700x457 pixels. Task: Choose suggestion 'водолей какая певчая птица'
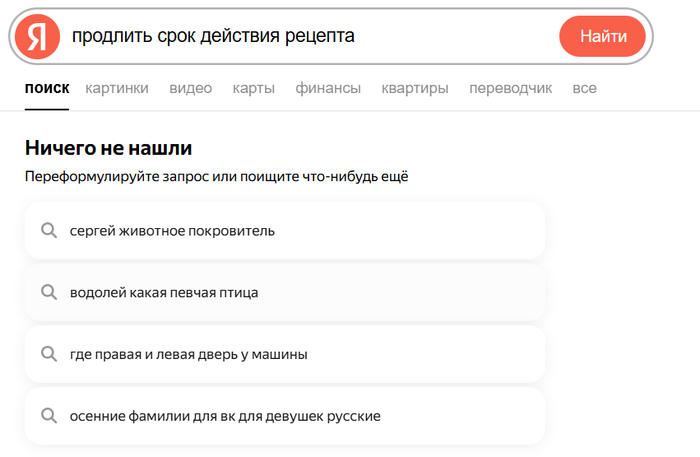pos(164,292)
